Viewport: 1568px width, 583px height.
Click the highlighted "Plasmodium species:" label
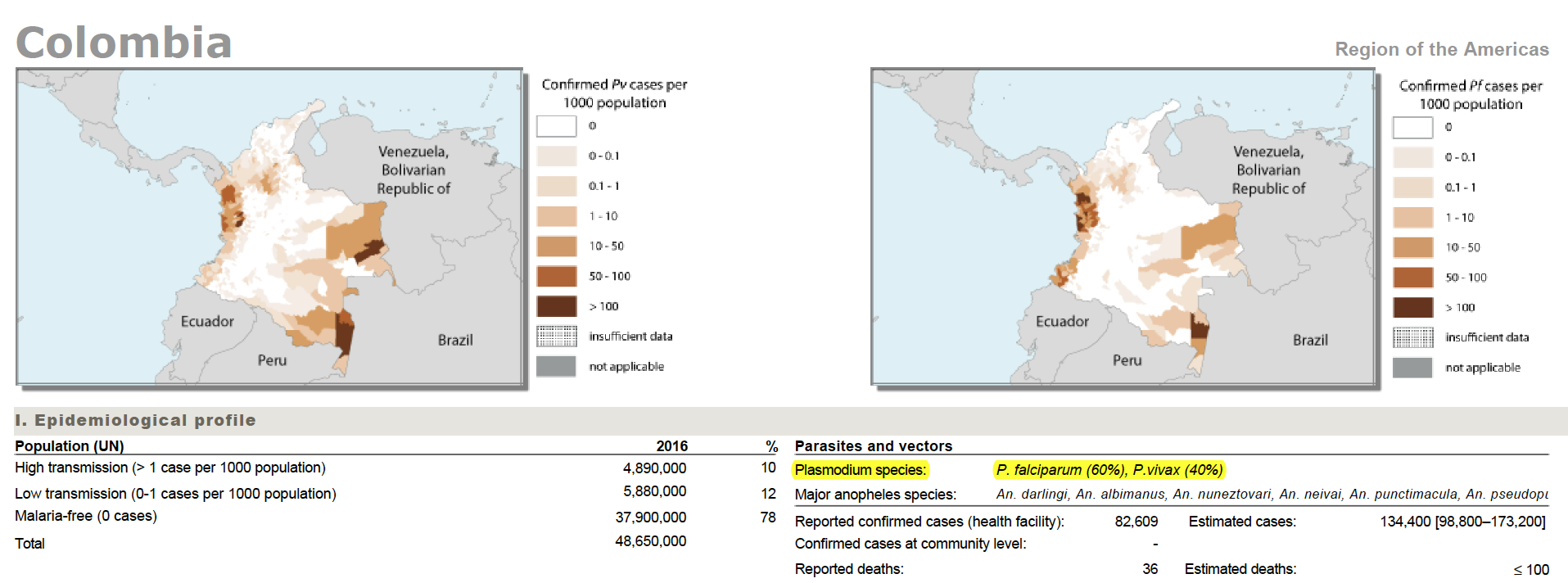coord(861,470)
